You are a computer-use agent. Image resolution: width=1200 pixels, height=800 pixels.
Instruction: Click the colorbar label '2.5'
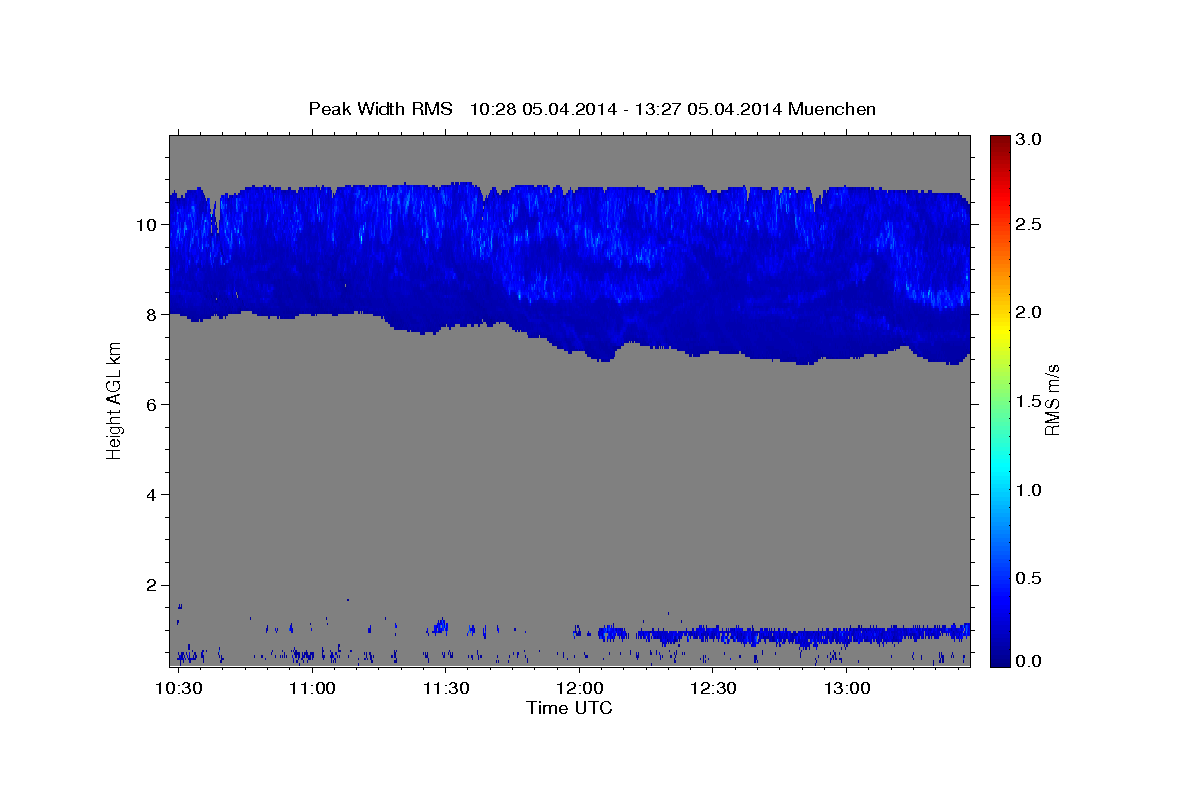pyautogui.click(x=1030, y=224)
